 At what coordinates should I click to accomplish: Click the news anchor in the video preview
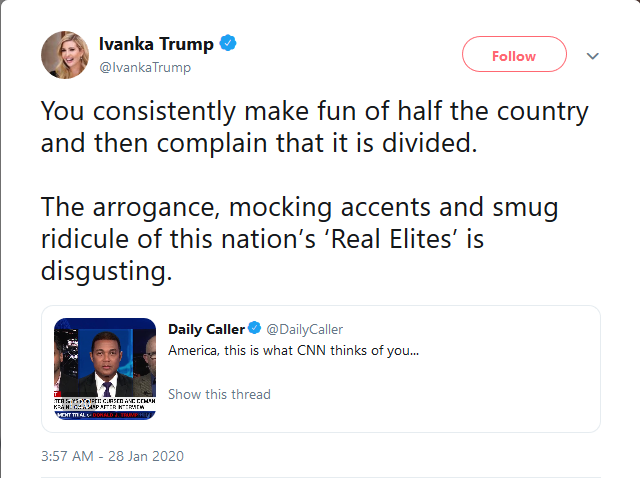pyautogui.click(x=105, y=365)
